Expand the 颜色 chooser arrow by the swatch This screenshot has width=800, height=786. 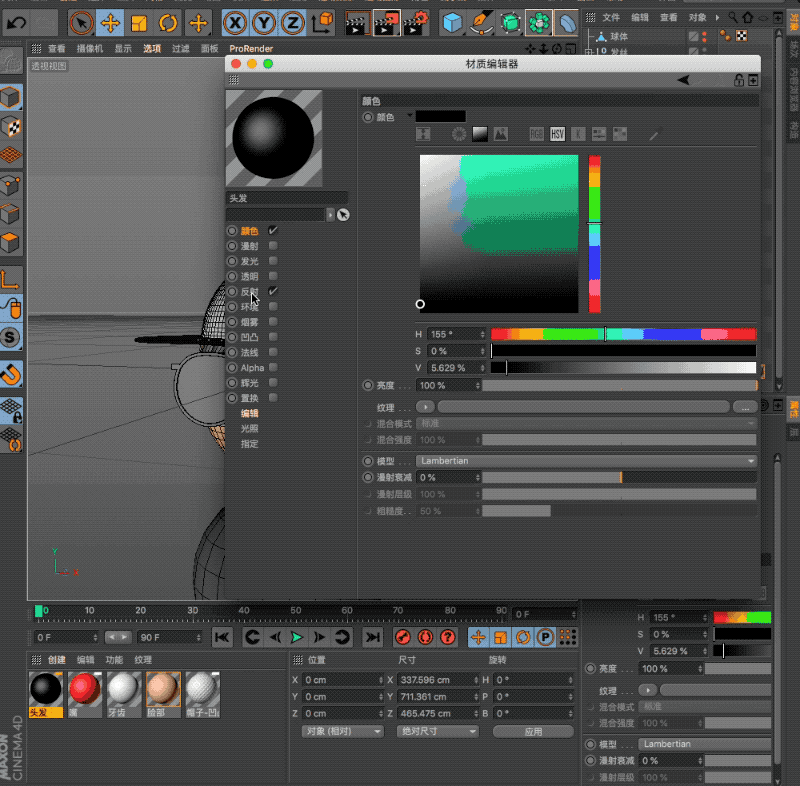(x=409, y=116)
